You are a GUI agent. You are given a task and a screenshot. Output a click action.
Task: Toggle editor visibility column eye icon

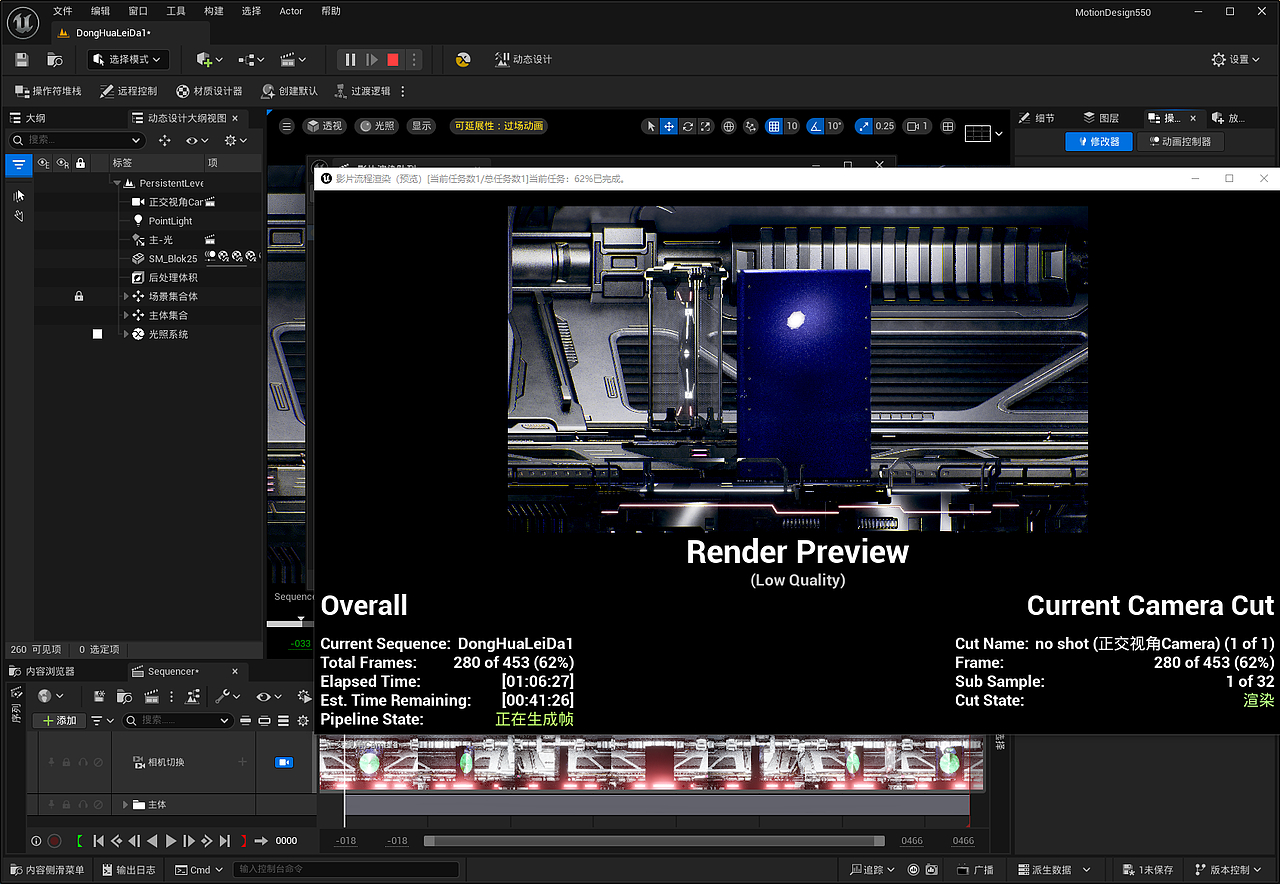[x=44, y=163]
